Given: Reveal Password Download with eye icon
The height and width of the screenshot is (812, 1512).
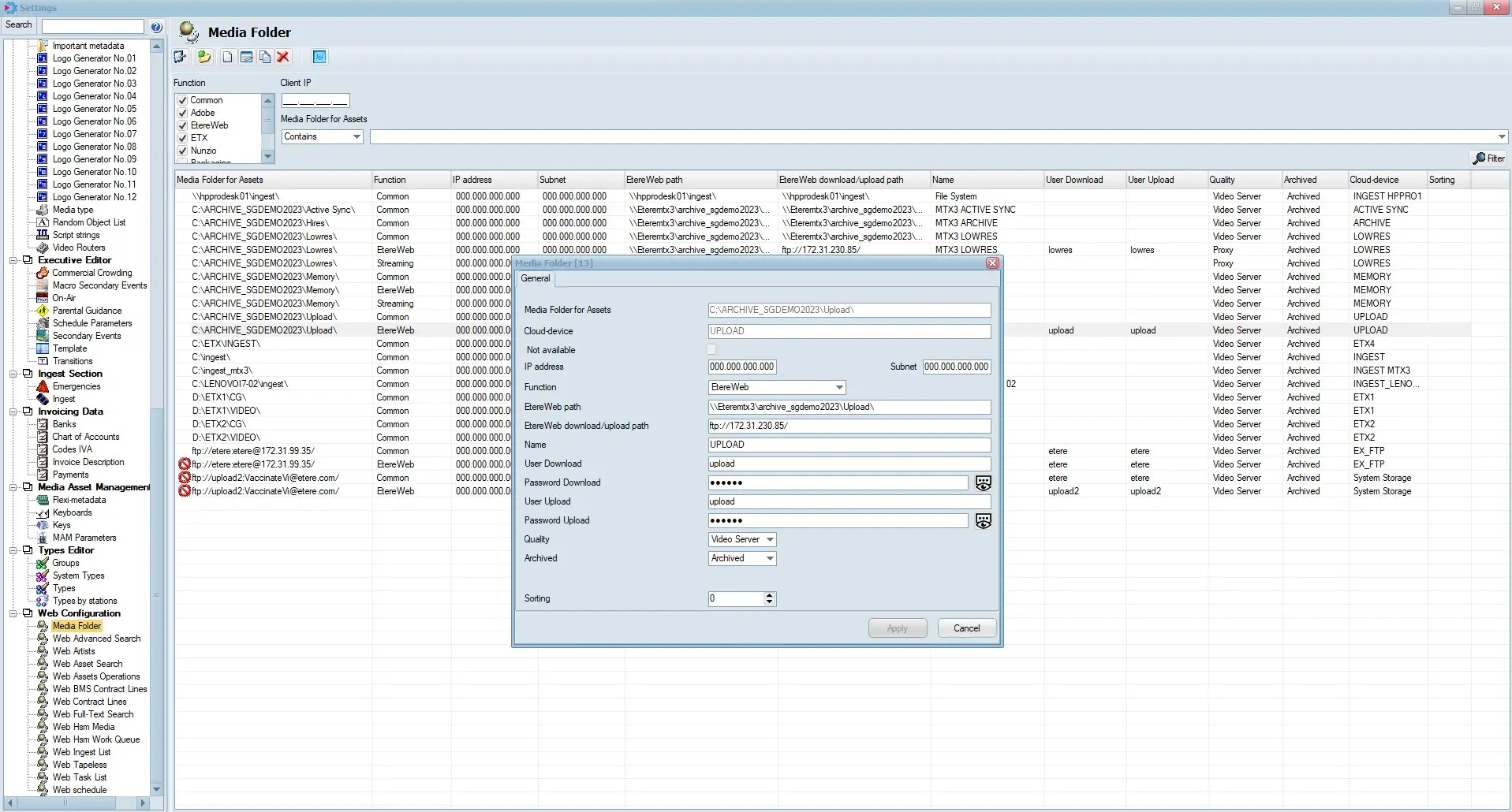Looking at the screenshot, I should point(983,483).
